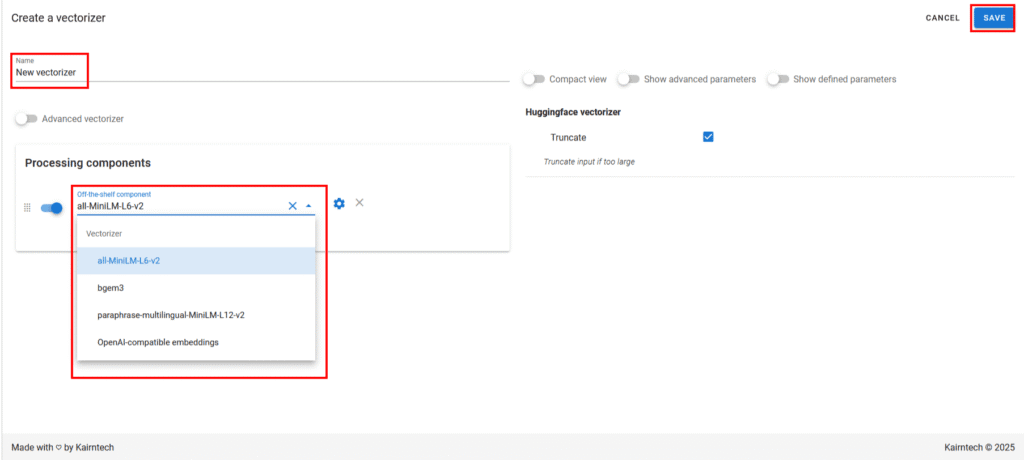1024x460 pixels.
Task: Toggle the Advanced vectorizer switch
Action: pos(26,119)
